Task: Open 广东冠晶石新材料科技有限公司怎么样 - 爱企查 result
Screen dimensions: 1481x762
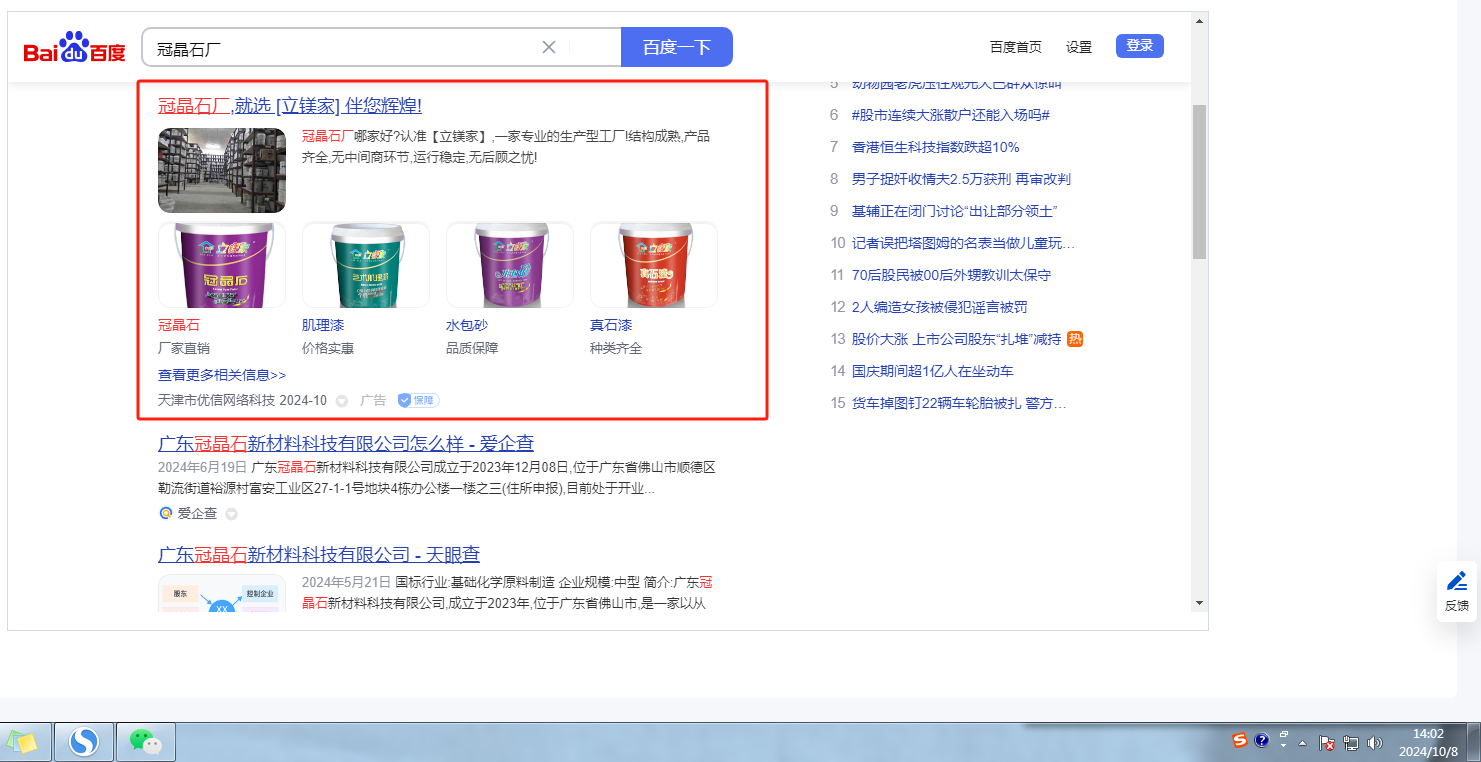Action: pos(346,443)
